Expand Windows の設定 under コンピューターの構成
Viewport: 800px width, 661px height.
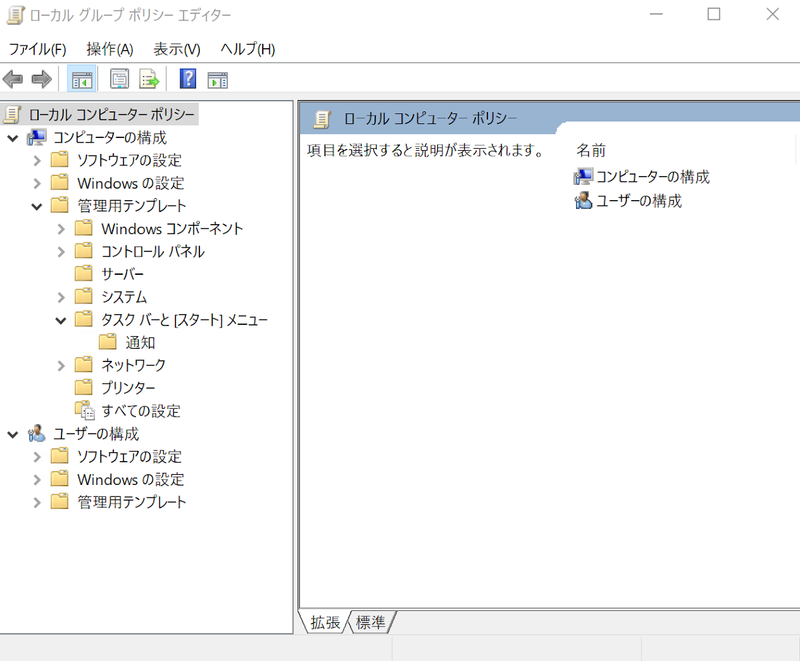point(37,183)
